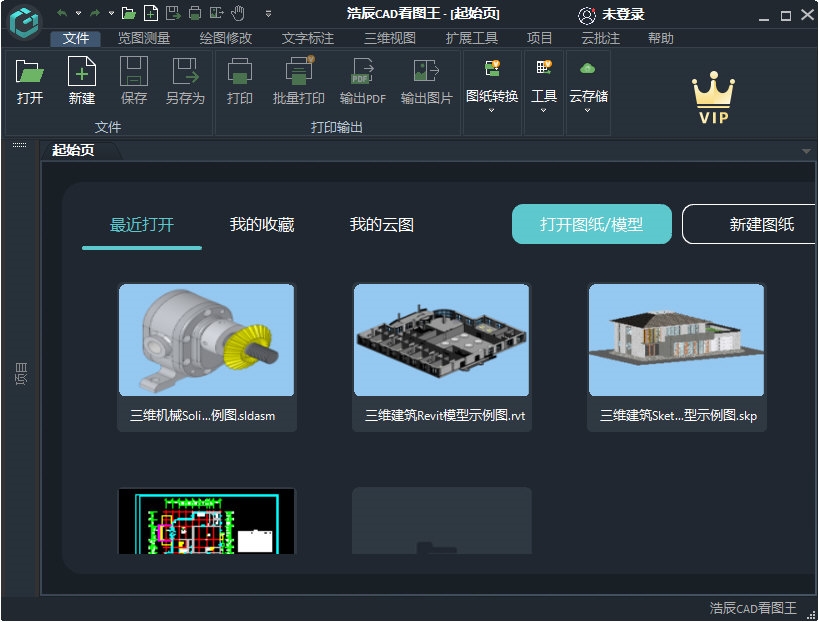Select the 我的收藏 favorites tab
The width and height of the screenshot is (819, 622).
coord(262,225)
